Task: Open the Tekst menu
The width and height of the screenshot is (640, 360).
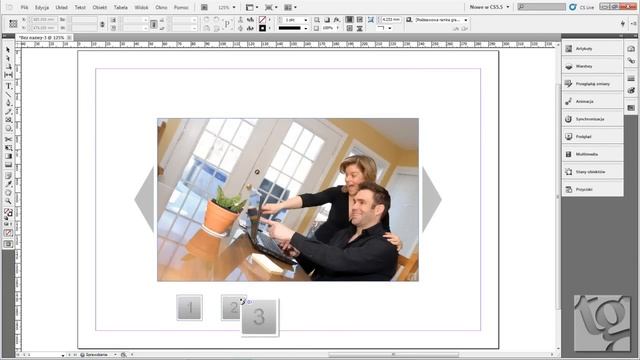Action: tap(80, 7)
